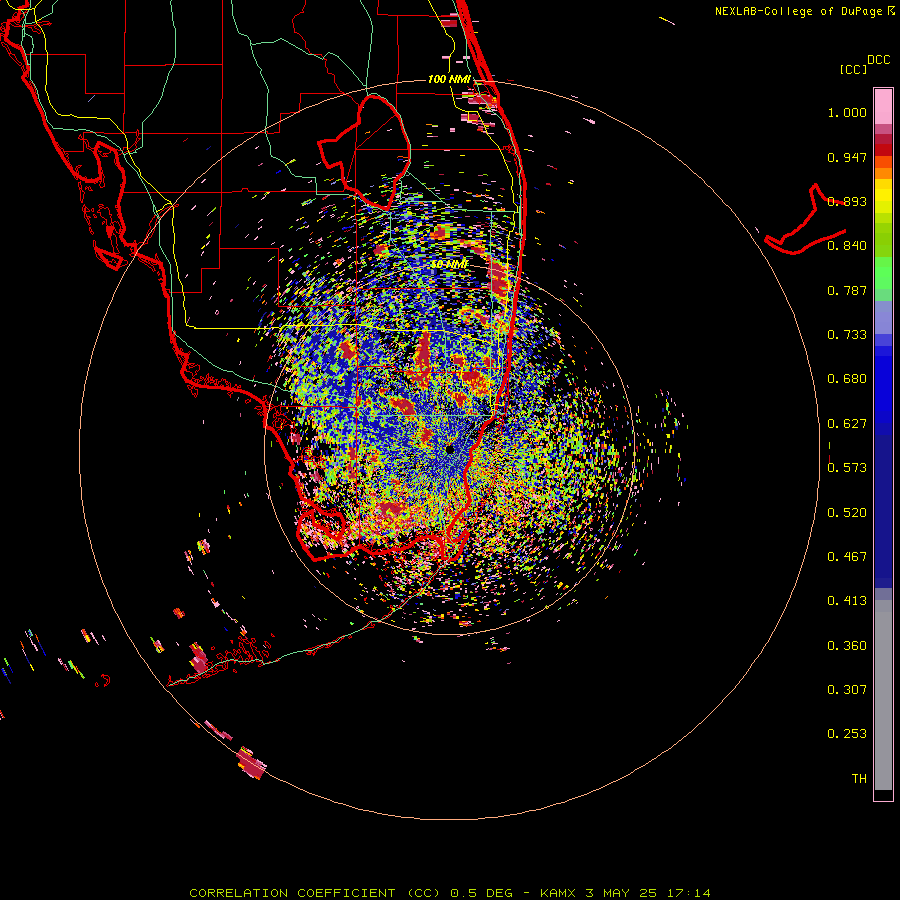Click the 0.947 scale label
The image size is (900, 900).
847,157
